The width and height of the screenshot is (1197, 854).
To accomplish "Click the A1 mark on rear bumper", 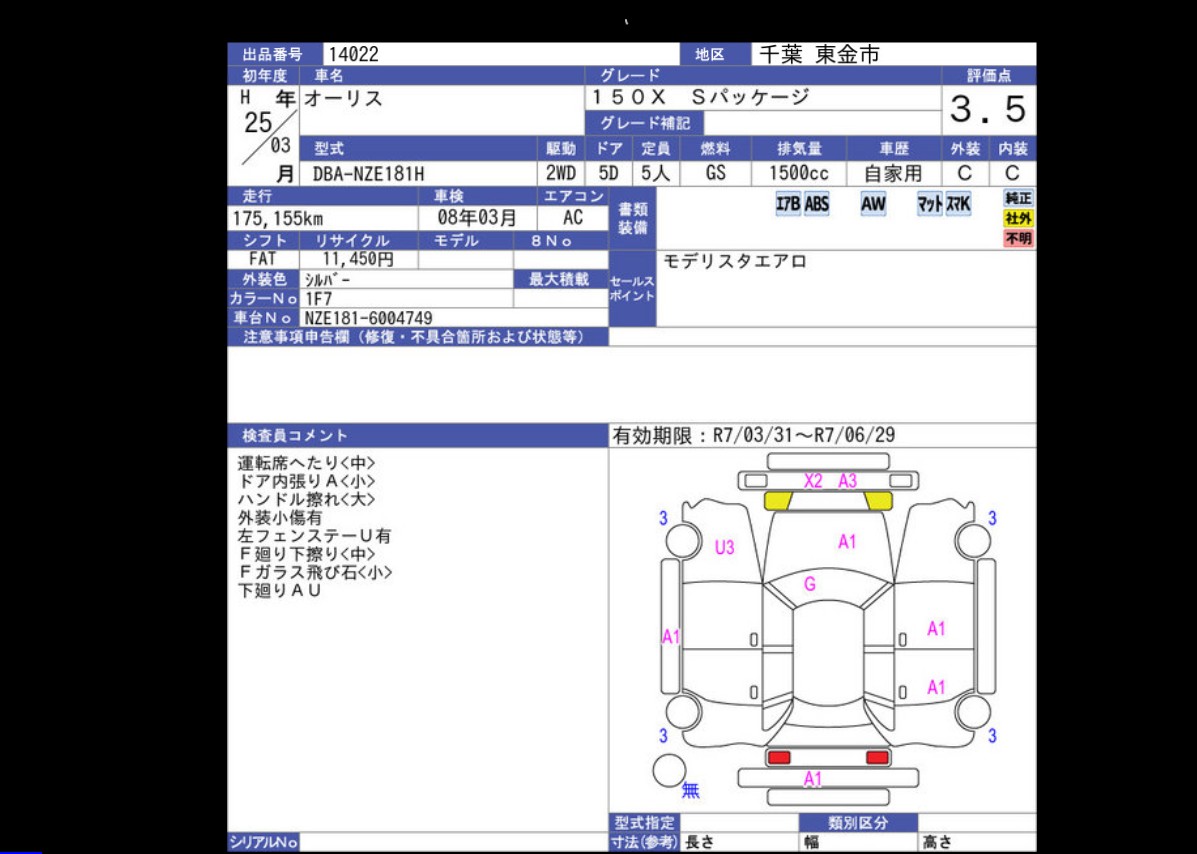I will 813,778.
